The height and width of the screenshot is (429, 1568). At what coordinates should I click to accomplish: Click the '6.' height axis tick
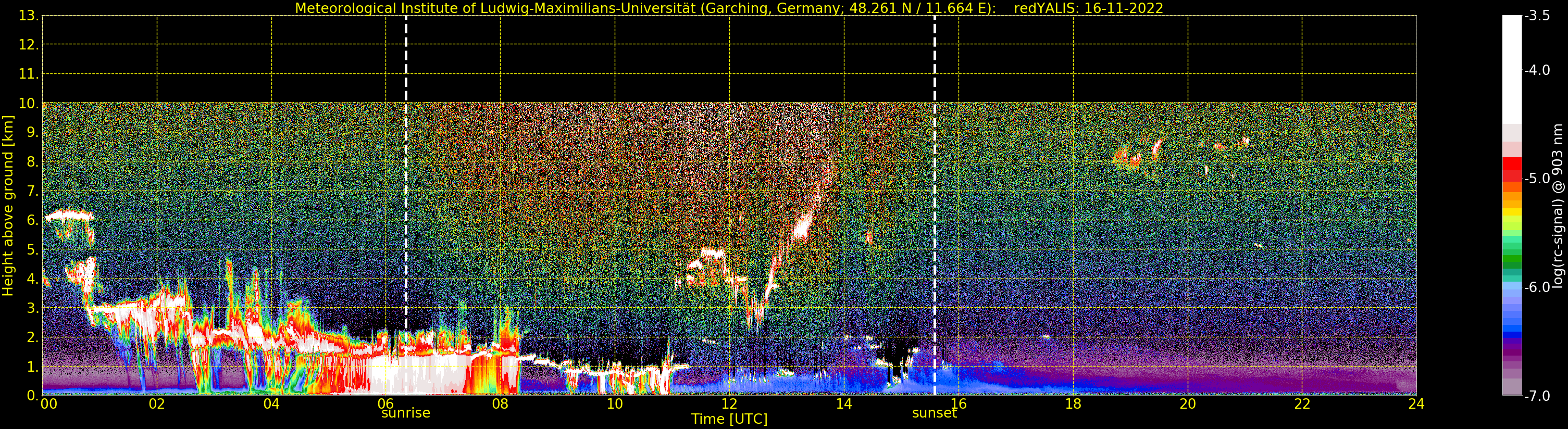coord(32,220)
